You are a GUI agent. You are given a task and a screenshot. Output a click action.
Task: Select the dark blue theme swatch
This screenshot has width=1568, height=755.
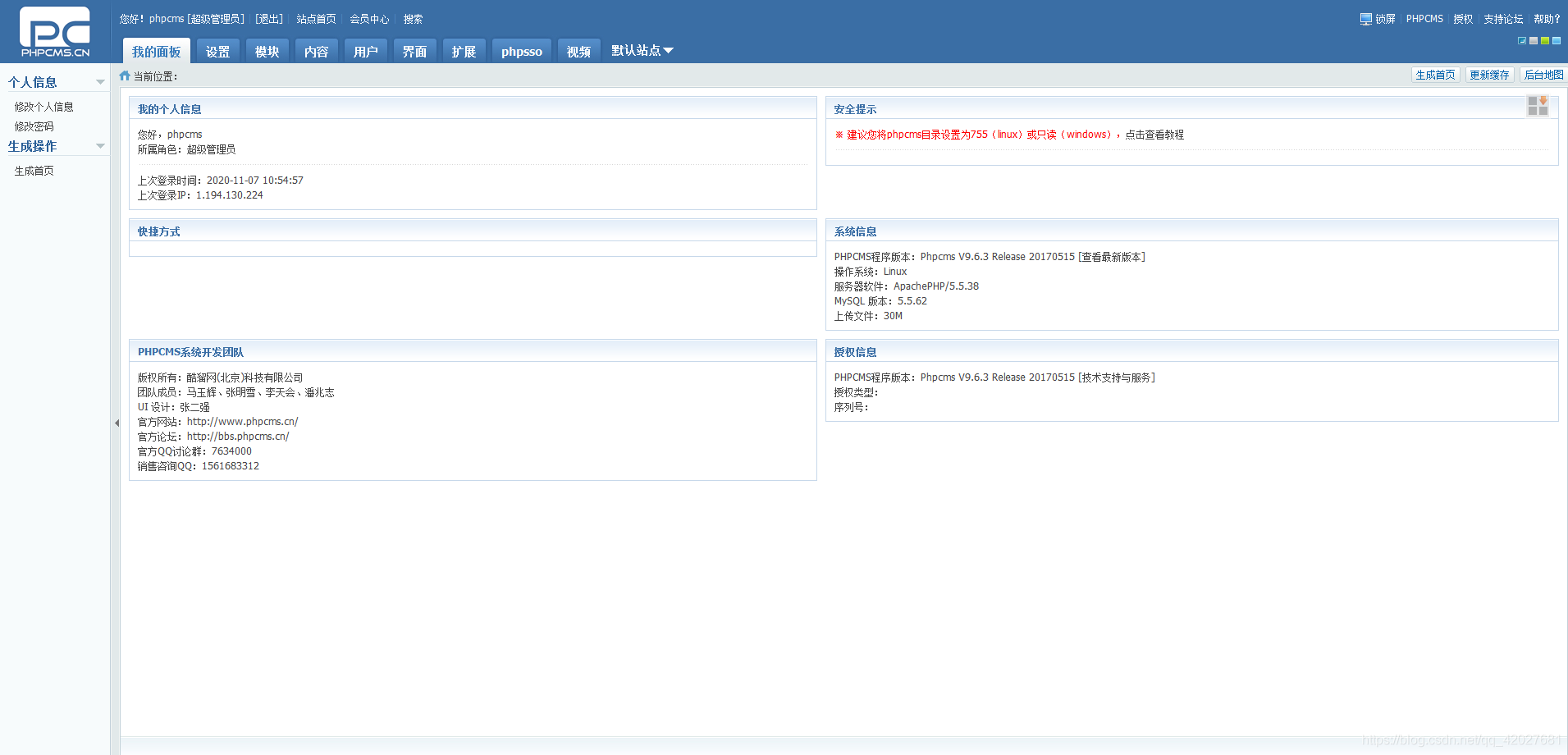(1522, 41)
